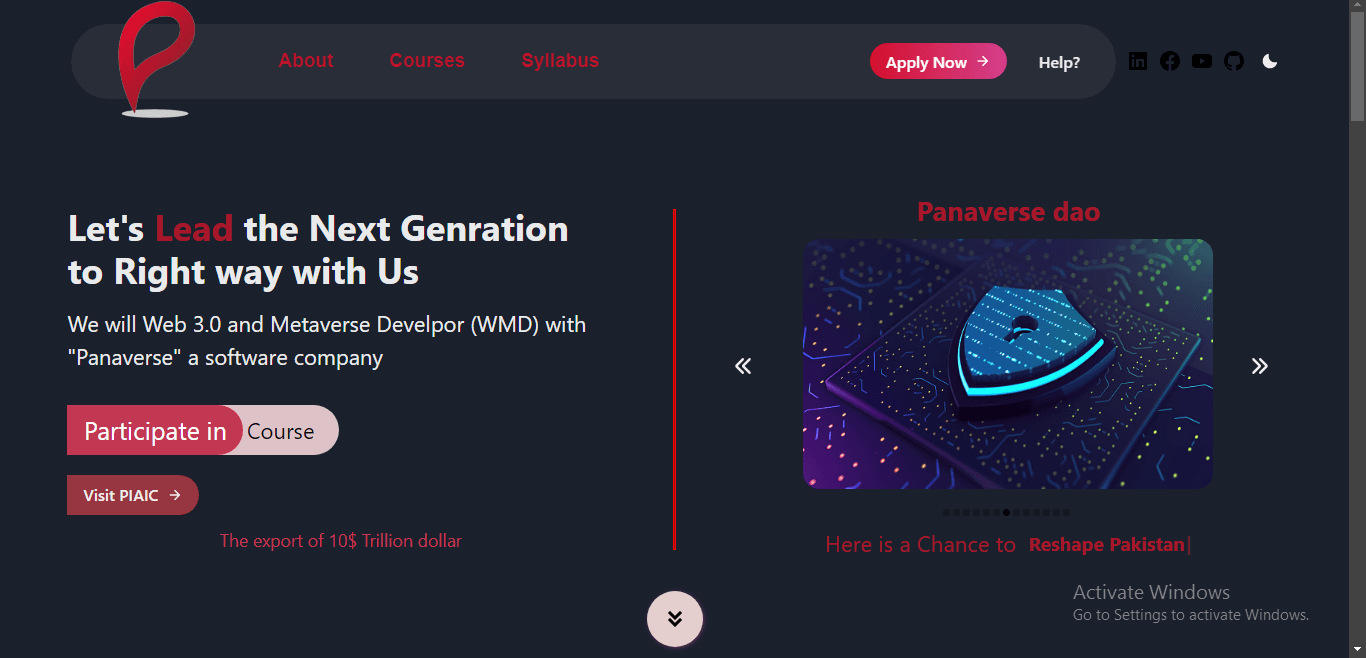Click the 'We will Web 3.0' paragraph
This screenshot has height=658, width=1366.
coord(327,341)
